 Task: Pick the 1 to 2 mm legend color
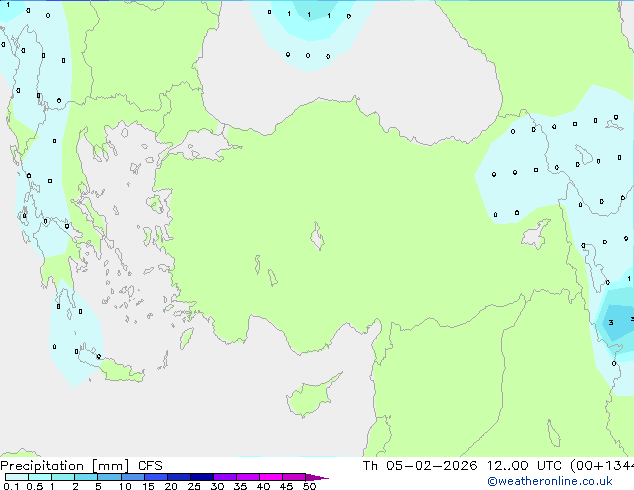[63, 477]
